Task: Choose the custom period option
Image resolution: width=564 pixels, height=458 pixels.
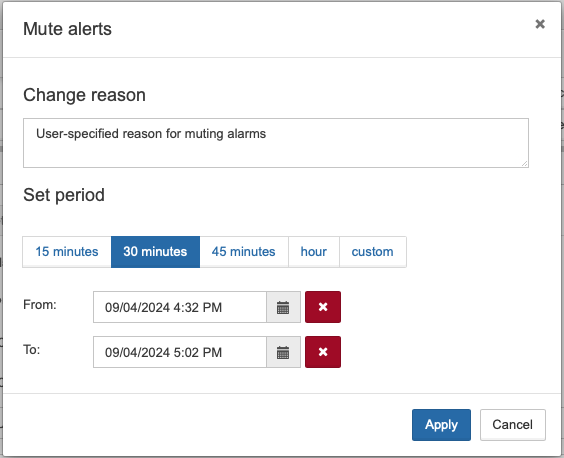Action: [373, 252]
